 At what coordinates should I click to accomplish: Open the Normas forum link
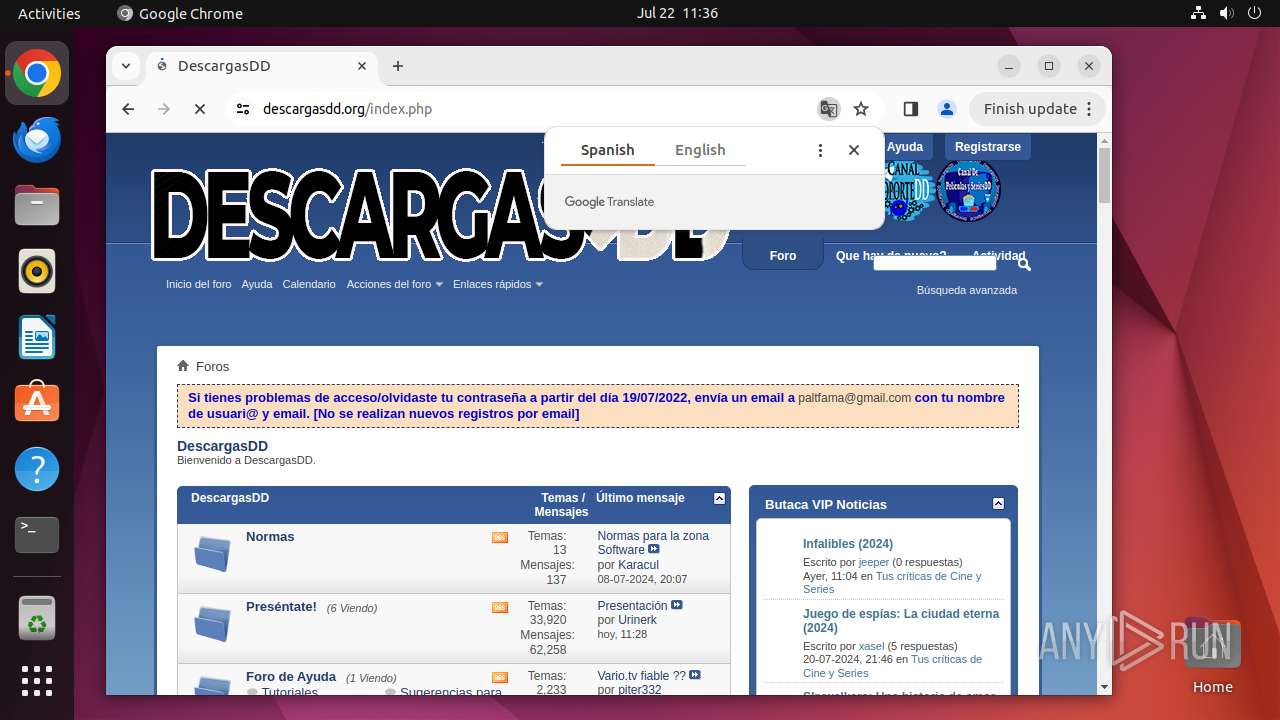coord(270,537)
